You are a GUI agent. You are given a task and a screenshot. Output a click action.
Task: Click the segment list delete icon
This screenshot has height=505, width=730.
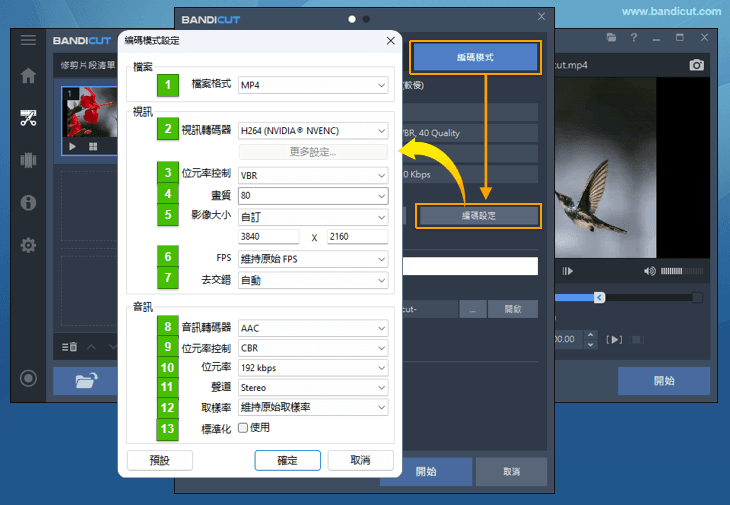[70, 347]
